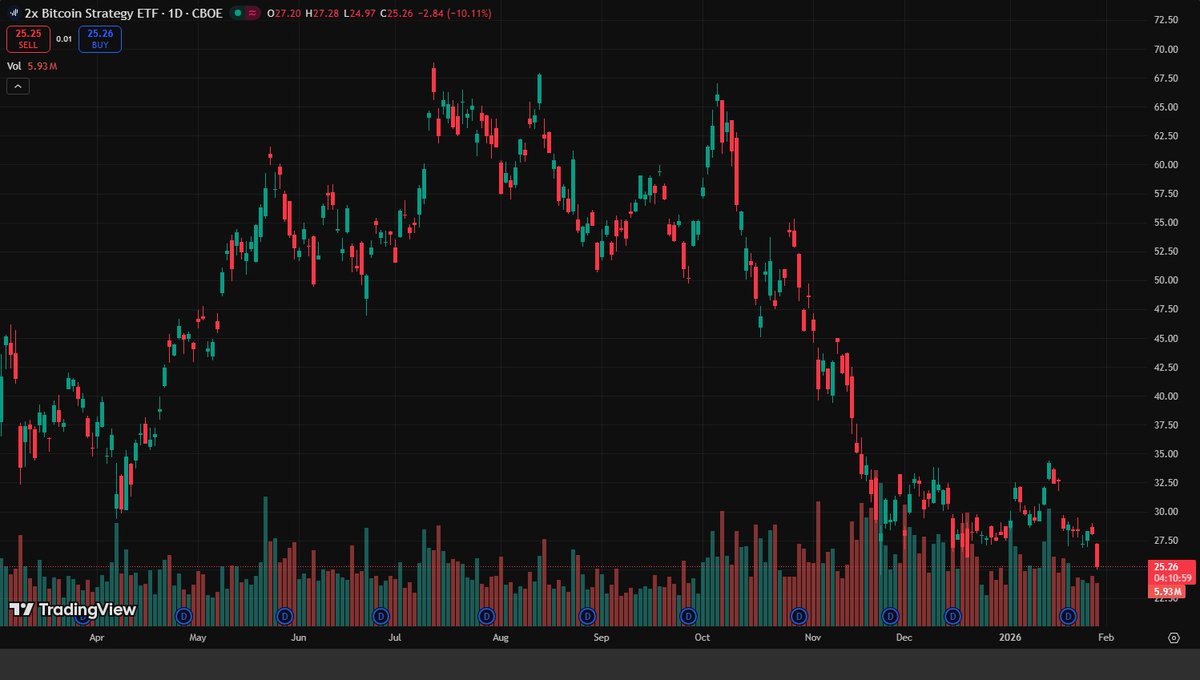The height and width of the screenshot is (680, 1200).
Task: Click the late-January dividend marker
Action: point(1068,614)
